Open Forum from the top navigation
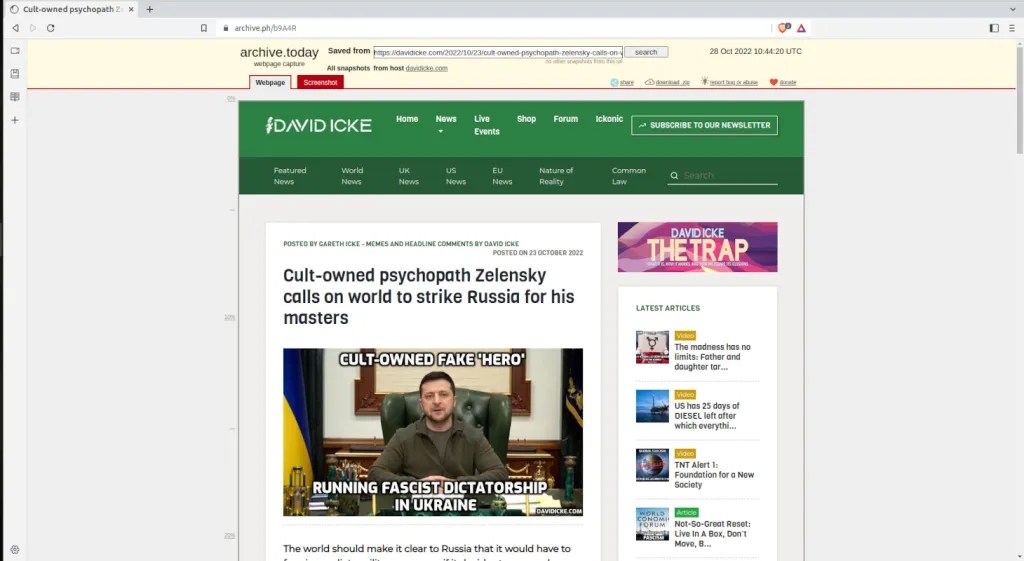Image resolution: width=1024 pixels, height=561 pixels. pos(566,119)
